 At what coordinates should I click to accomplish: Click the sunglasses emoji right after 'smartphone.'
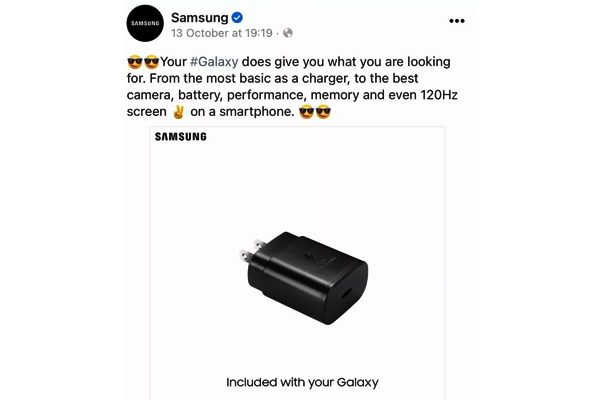pos(307,112)
